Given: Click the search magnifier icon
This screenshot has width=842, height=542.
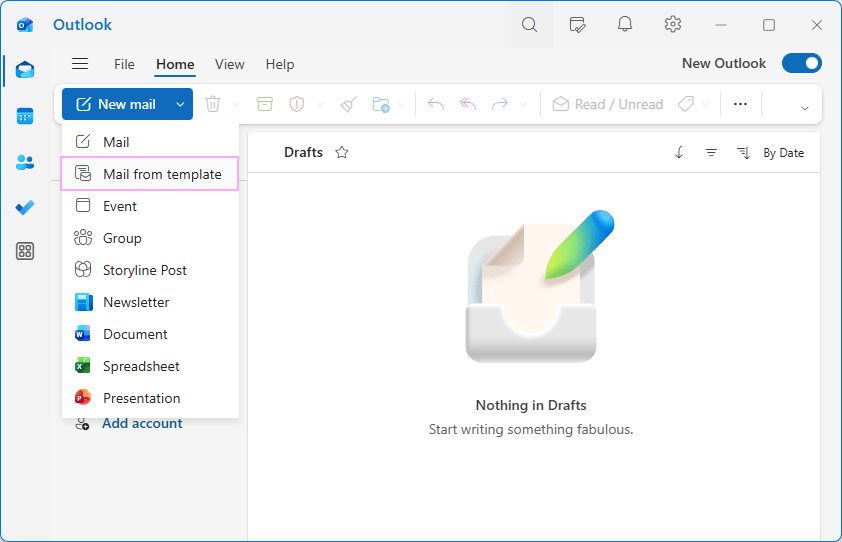Looking at the screenshot, I should tap(529, 24).
